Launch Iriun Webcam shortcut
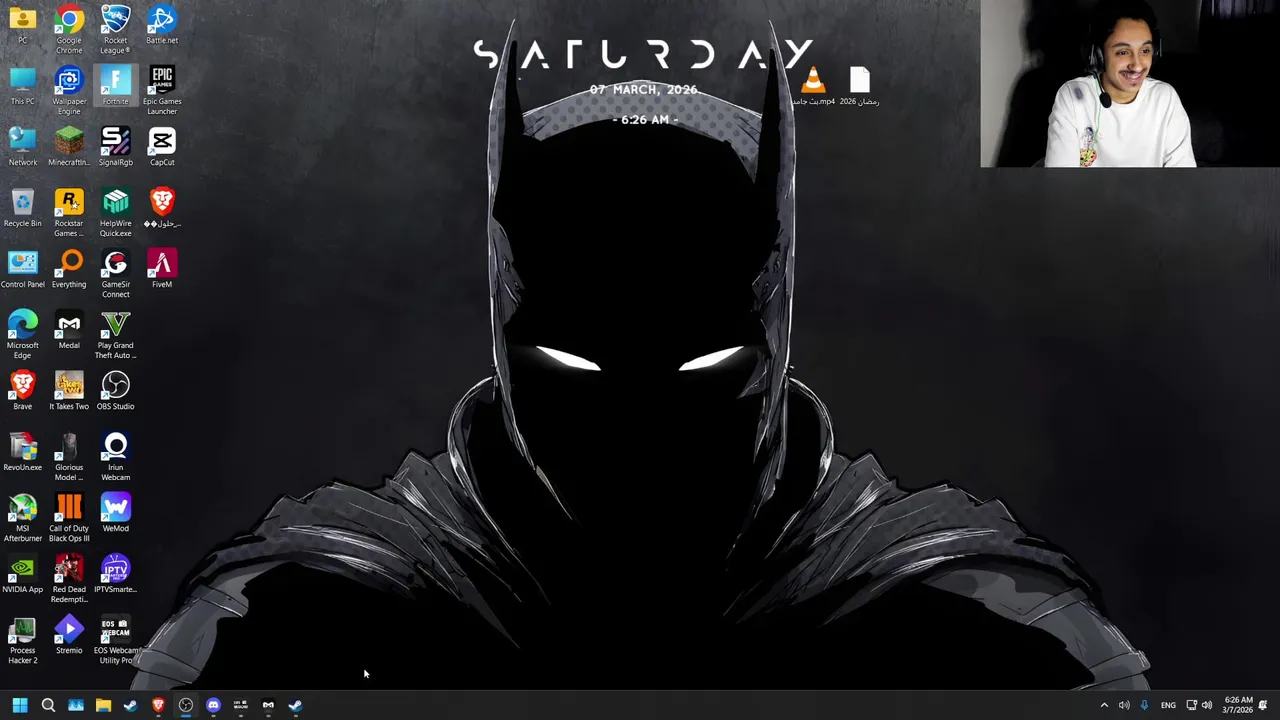Screen dimensions: 1280x720 point(115,457)
